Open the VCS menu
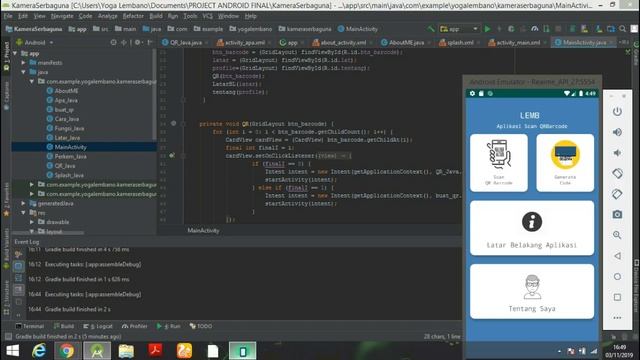The height and width of the screenshot is (360, 640). (x=207, y=16)
